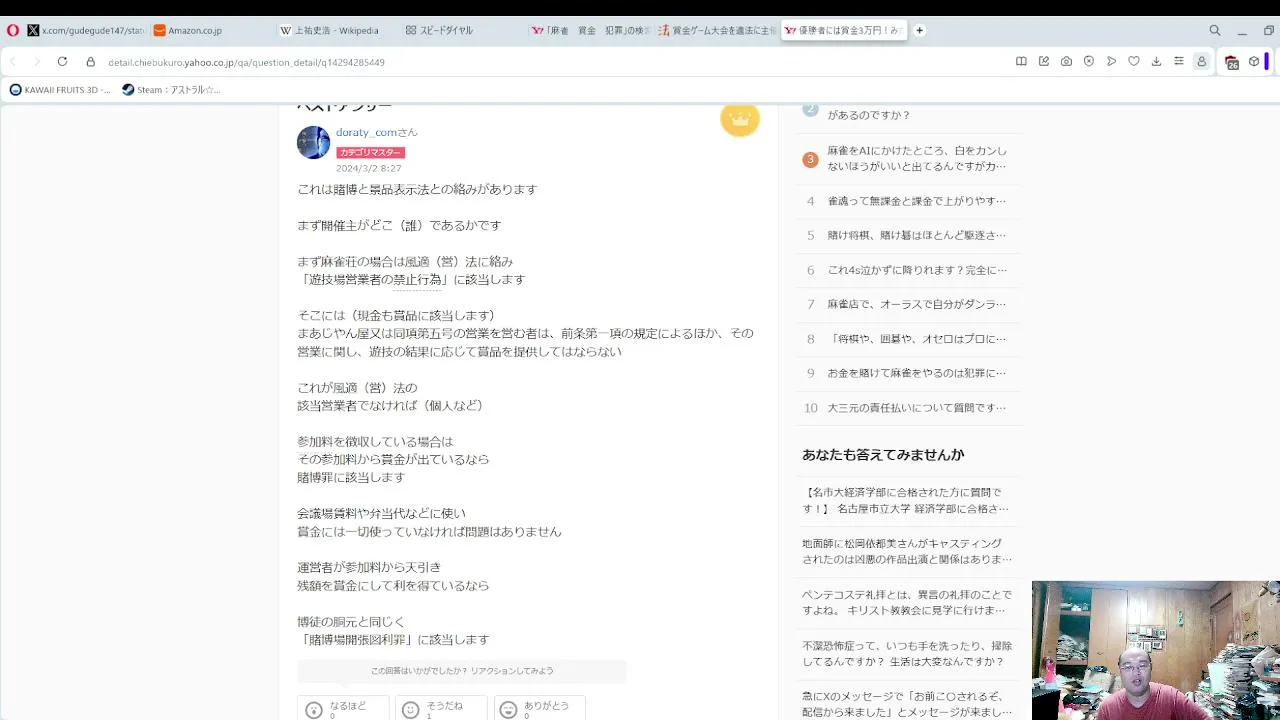Click the ad blocker shield icon
The image size is (1280, 720).
[1089, 62]
